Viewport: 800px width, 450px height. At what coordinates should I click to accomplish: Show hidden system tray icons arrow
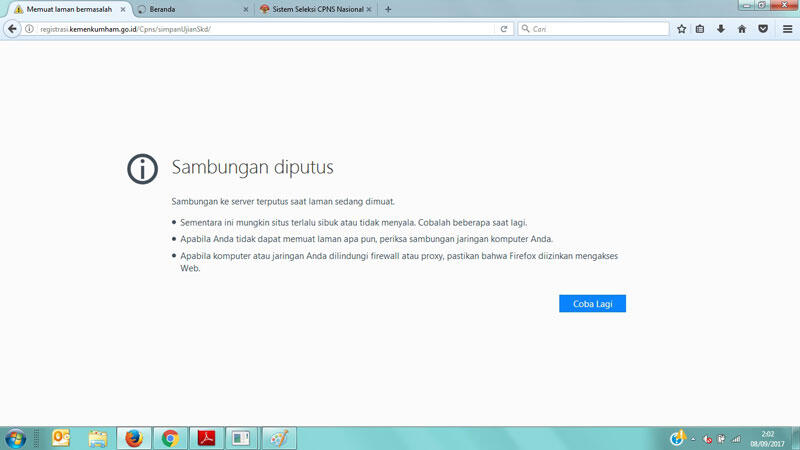click(692, 439)
